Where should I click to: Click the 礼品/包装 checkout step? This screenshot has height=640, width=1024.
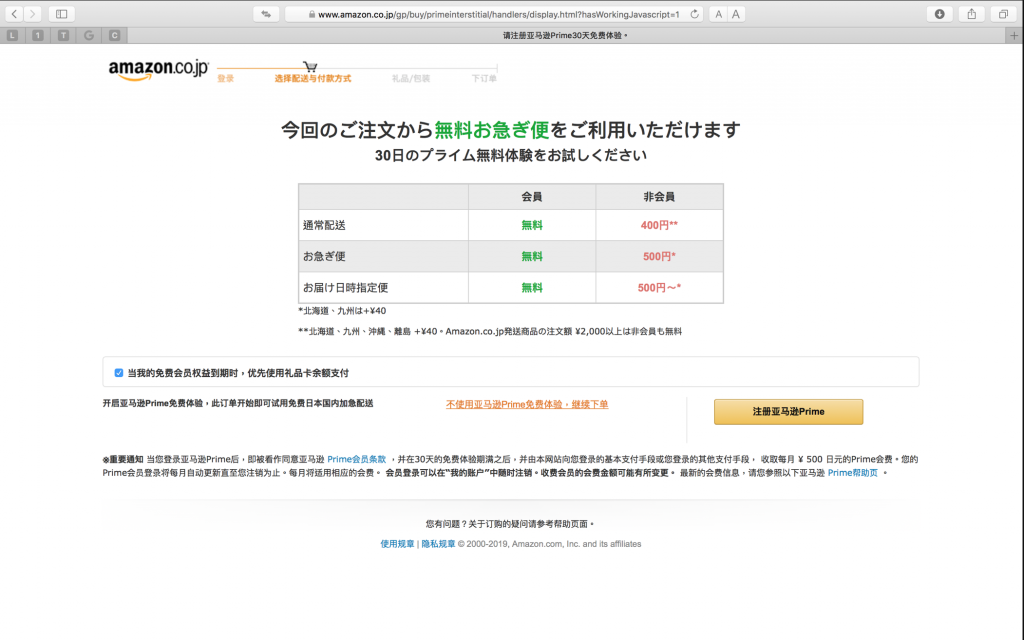point(411,78)
